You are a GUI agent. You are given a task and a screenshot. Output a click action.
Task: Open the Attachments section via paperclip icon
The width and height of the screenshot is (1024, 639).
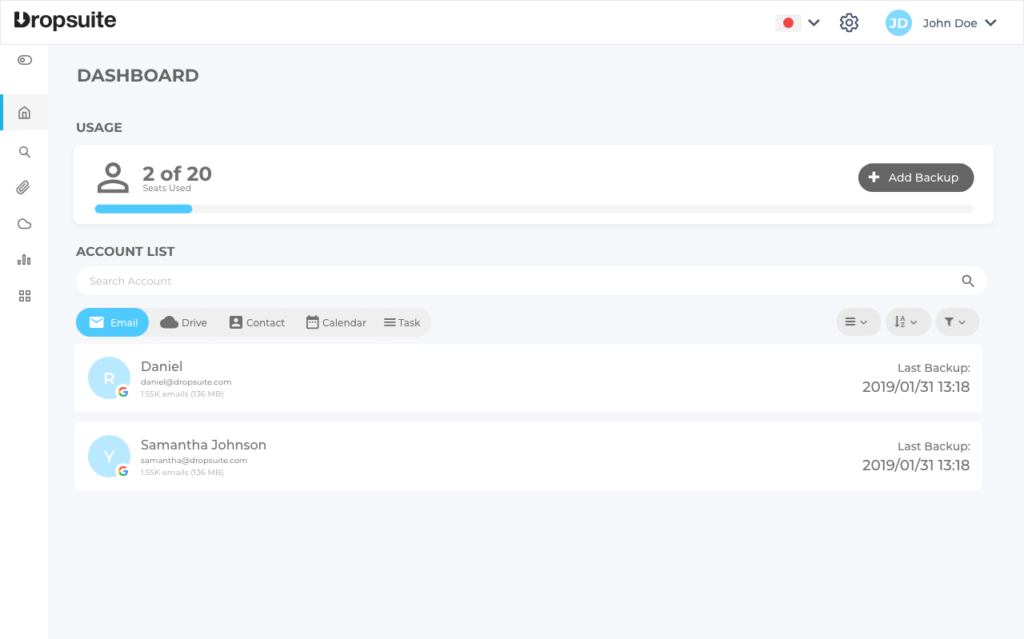23,187
